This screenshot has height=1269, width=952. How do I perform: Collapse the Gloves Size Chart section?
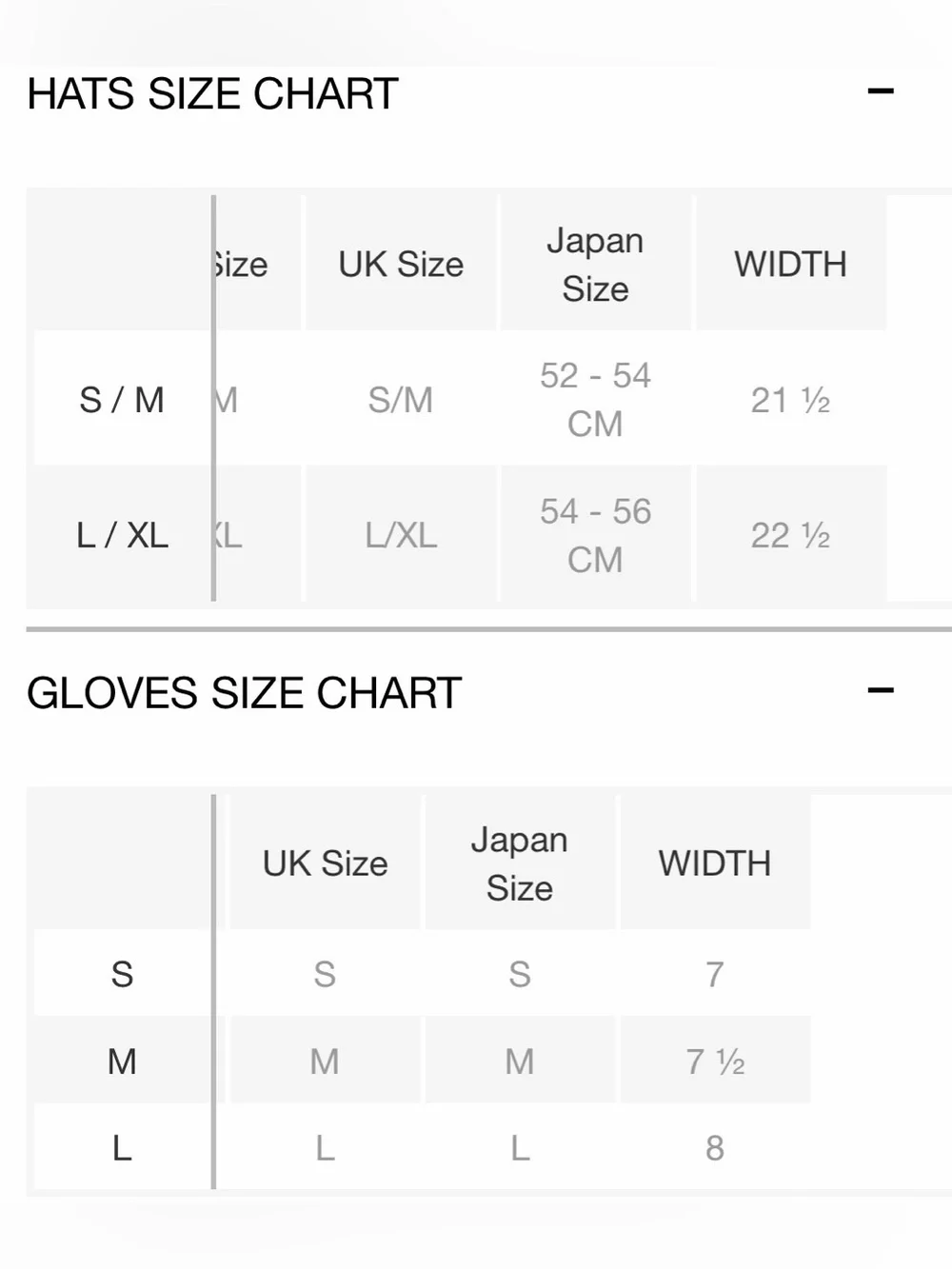point(881,690)
